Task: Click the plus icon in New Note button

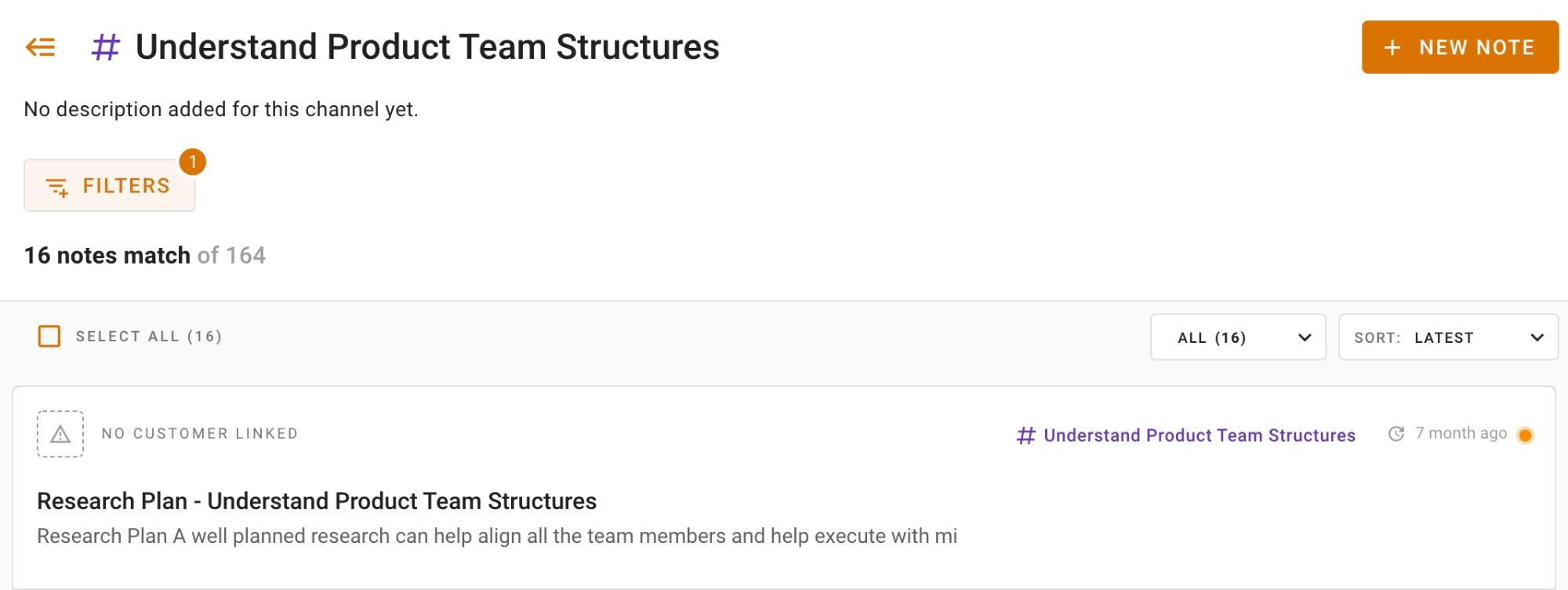Action: coord(1392,48)
